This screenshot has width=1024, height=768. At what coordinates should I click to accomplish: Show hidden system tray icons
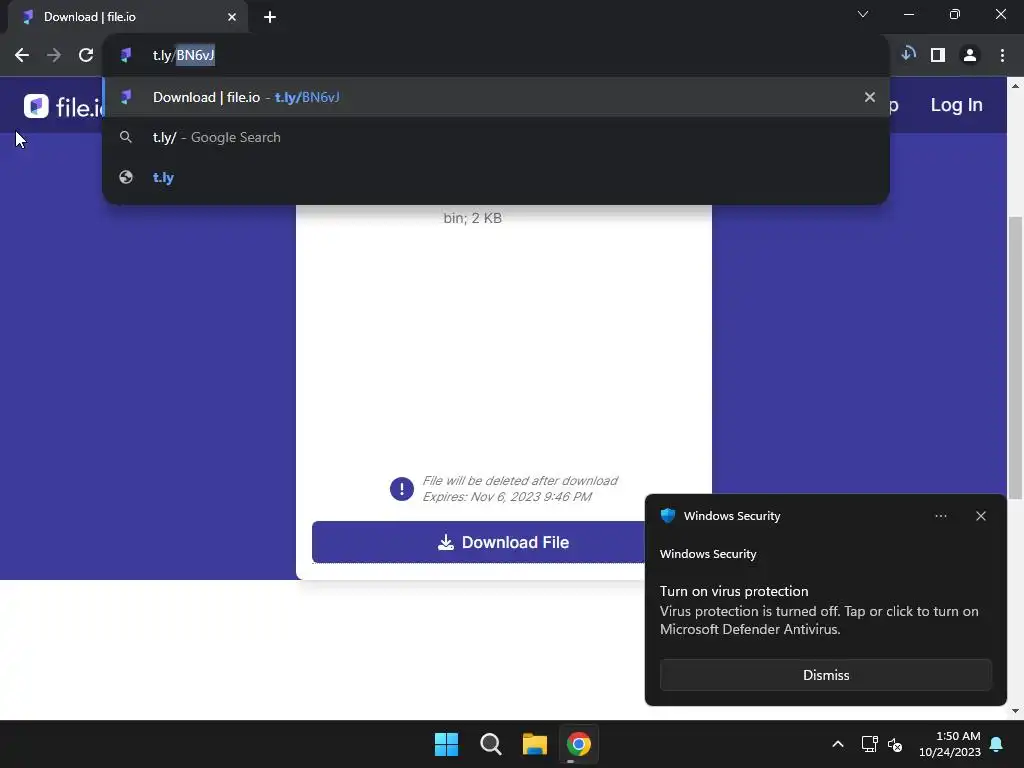838,744
